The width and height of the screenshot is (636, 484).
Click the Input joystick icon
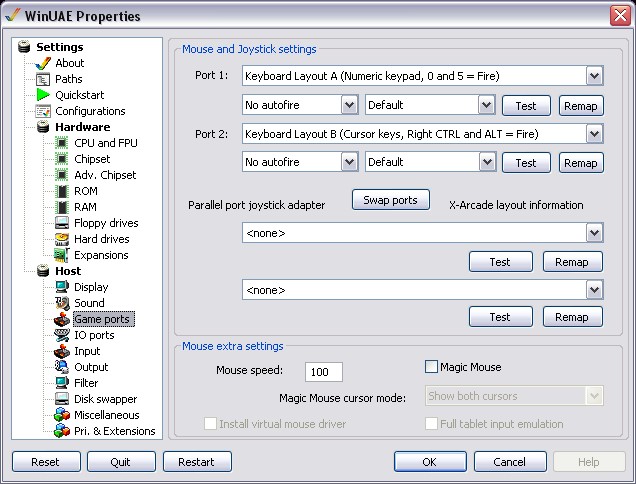click(62, 351)
